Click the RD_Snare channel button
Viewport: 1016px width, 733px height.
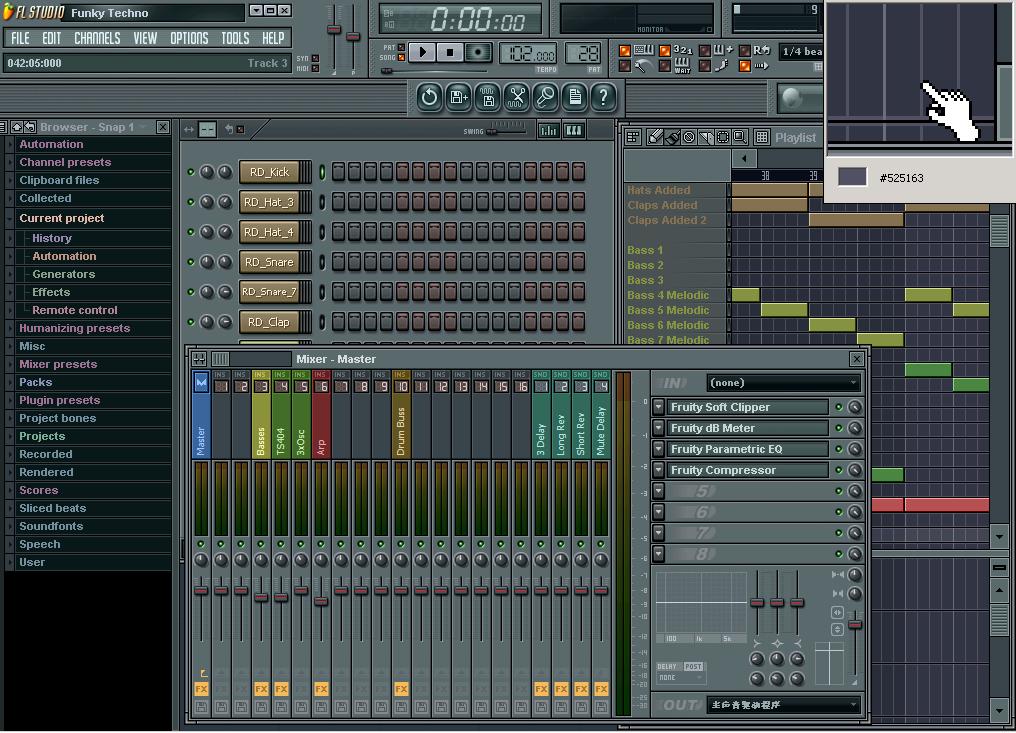click(x=270, y=262)
